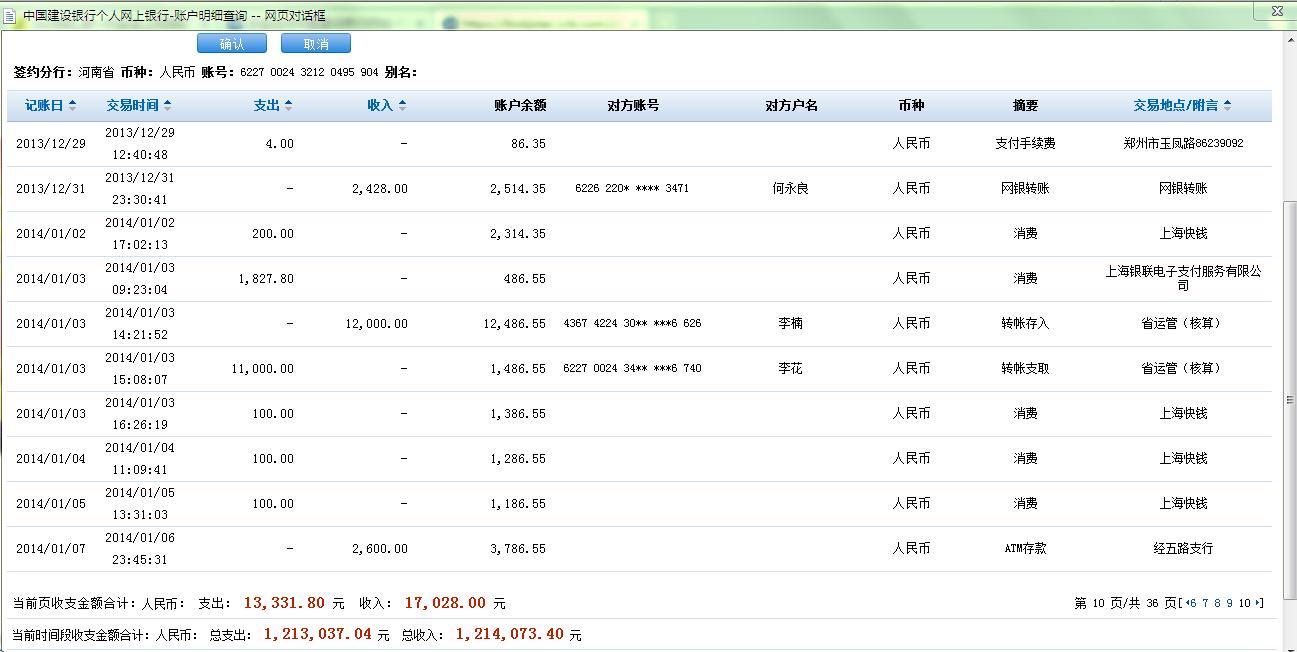Screen dimensions: 1297x652
Task: Click the previous pages arrow icon
Action: [1185, 603]
